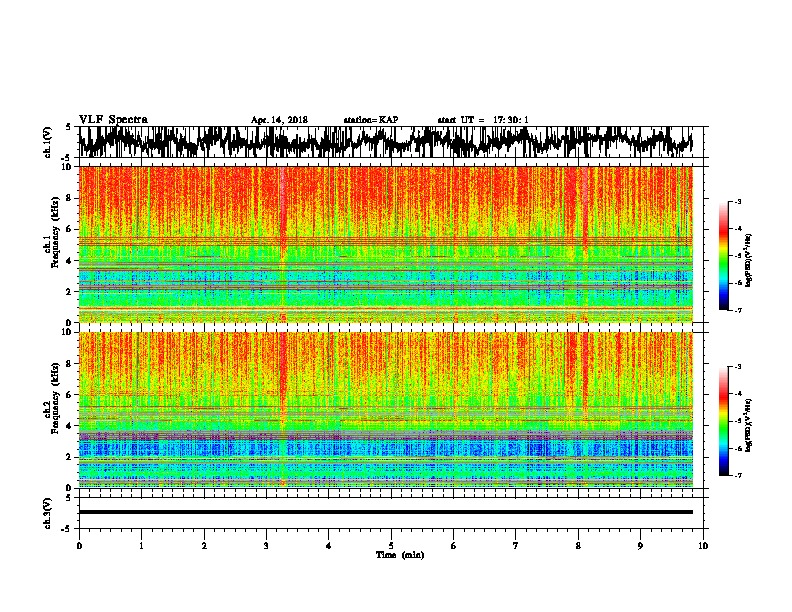Click the ch.1 spectrogram color scale bar
The image size is (792, 612).
click(723, 256)
